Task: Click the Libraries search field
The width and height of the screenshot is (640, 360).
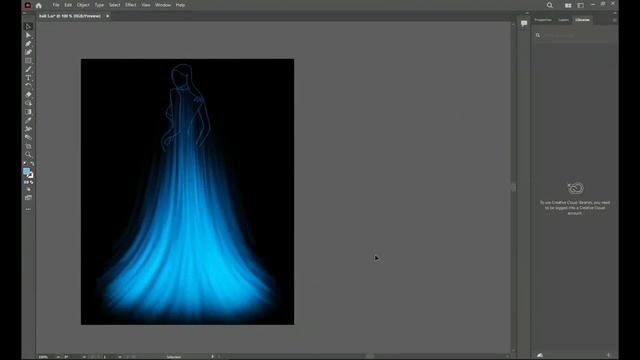Action: 574,36
